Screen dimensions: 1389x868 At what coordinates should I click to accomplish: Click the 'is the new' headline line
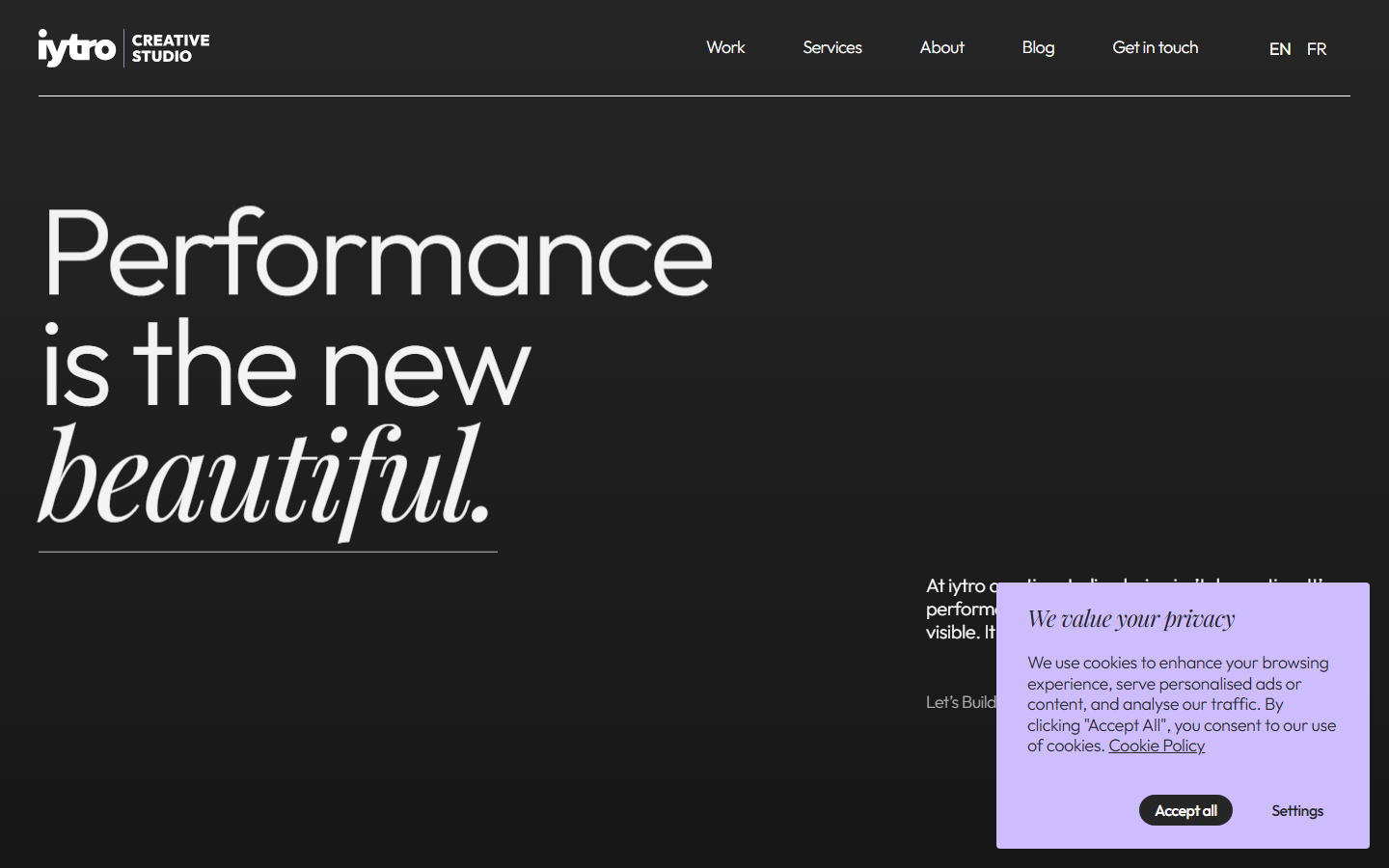click(286, 365)
